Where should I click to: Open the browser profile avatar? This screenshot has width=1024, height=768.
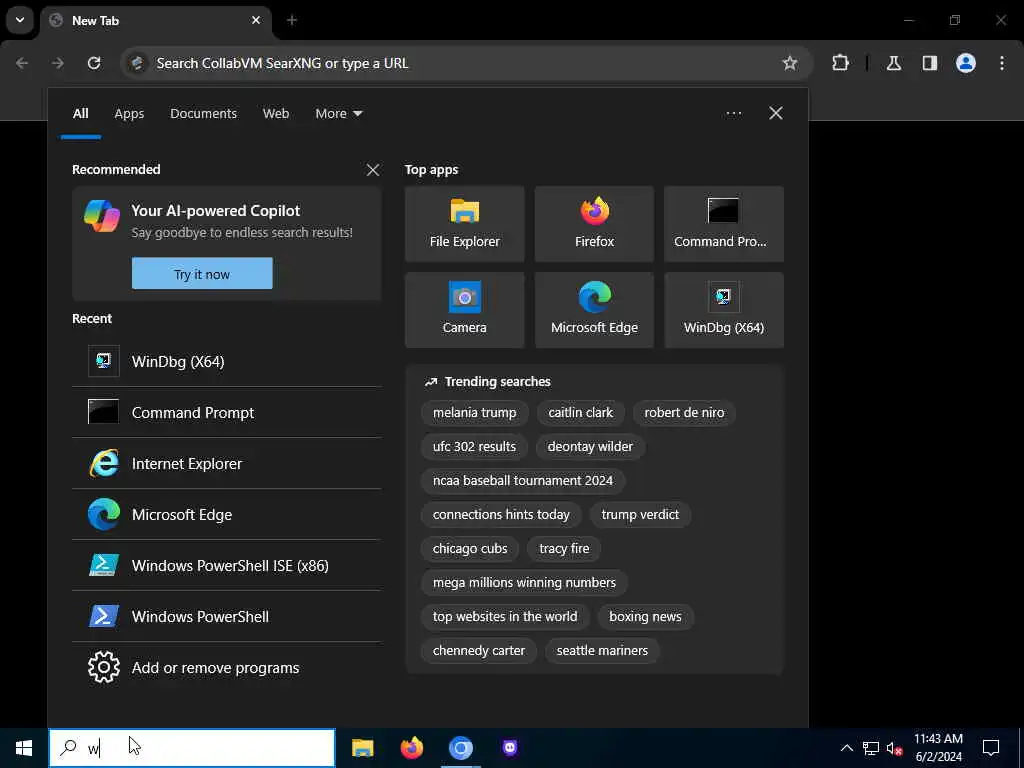tap(965, 63)
